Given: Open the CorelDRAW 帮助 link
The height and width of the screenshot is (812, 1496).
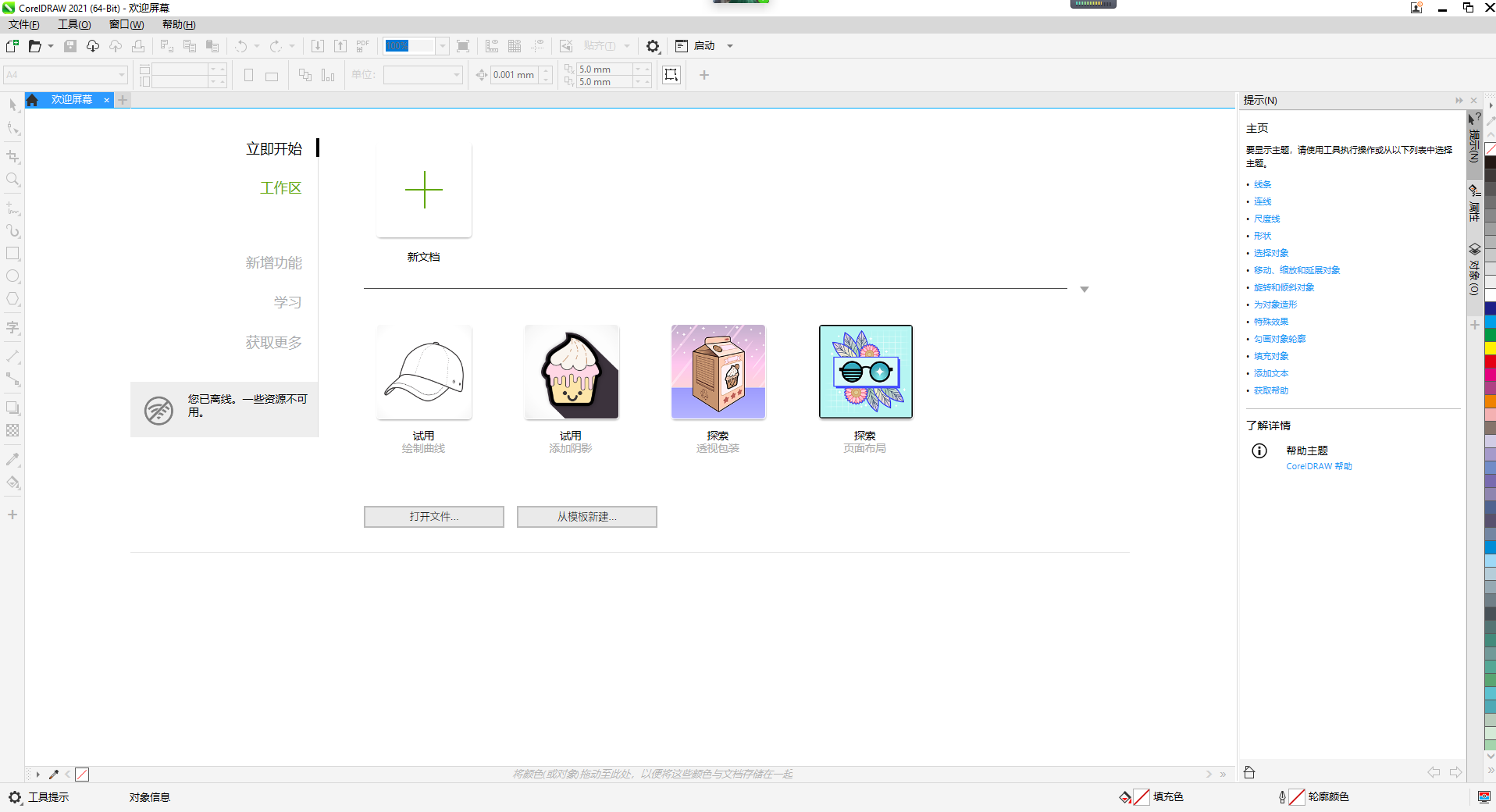Looking at the screenshot, I should tap(1318, 466).
